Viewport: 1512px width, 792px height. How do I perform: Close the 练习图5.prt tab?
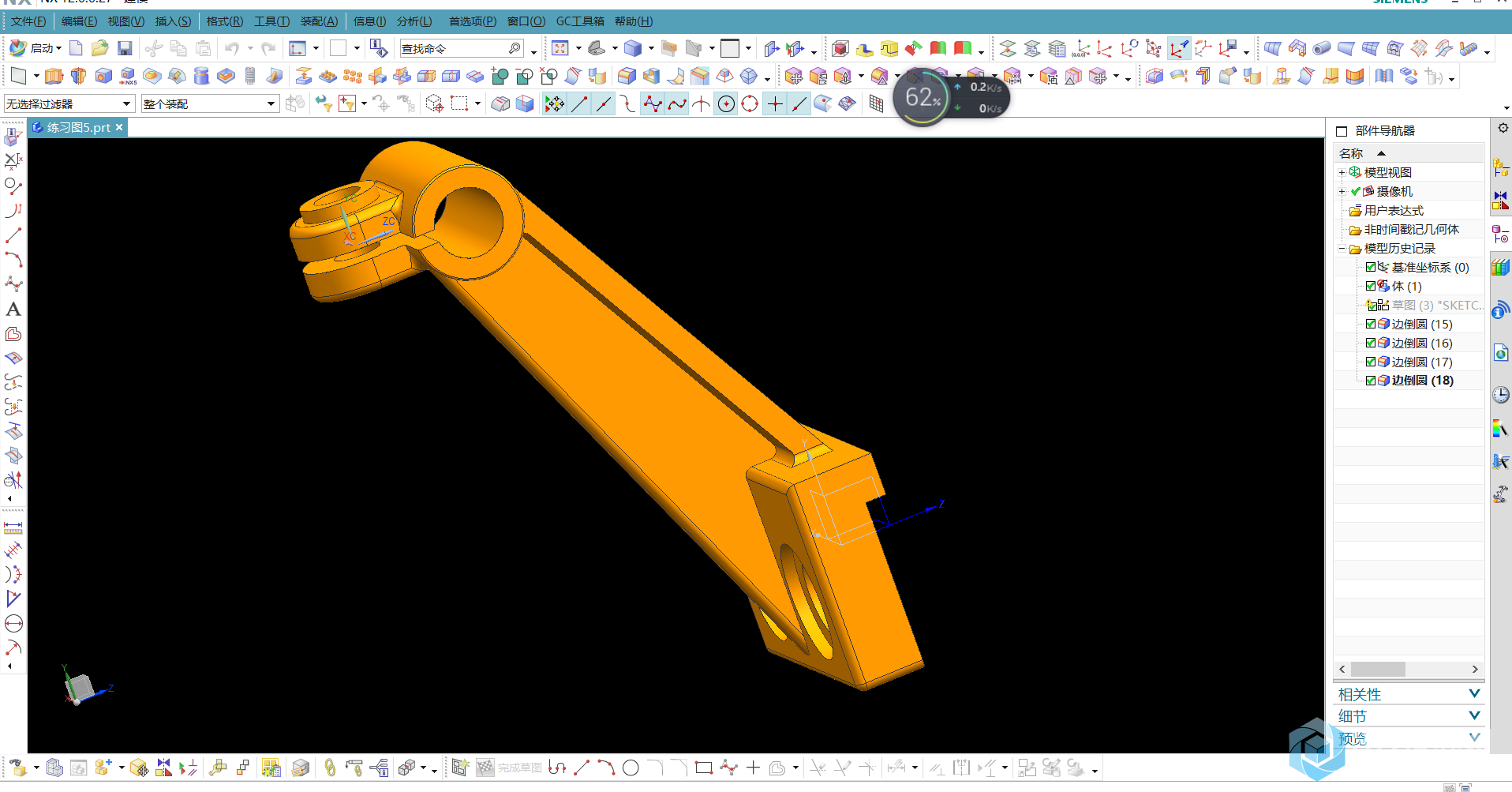point(119,127)
